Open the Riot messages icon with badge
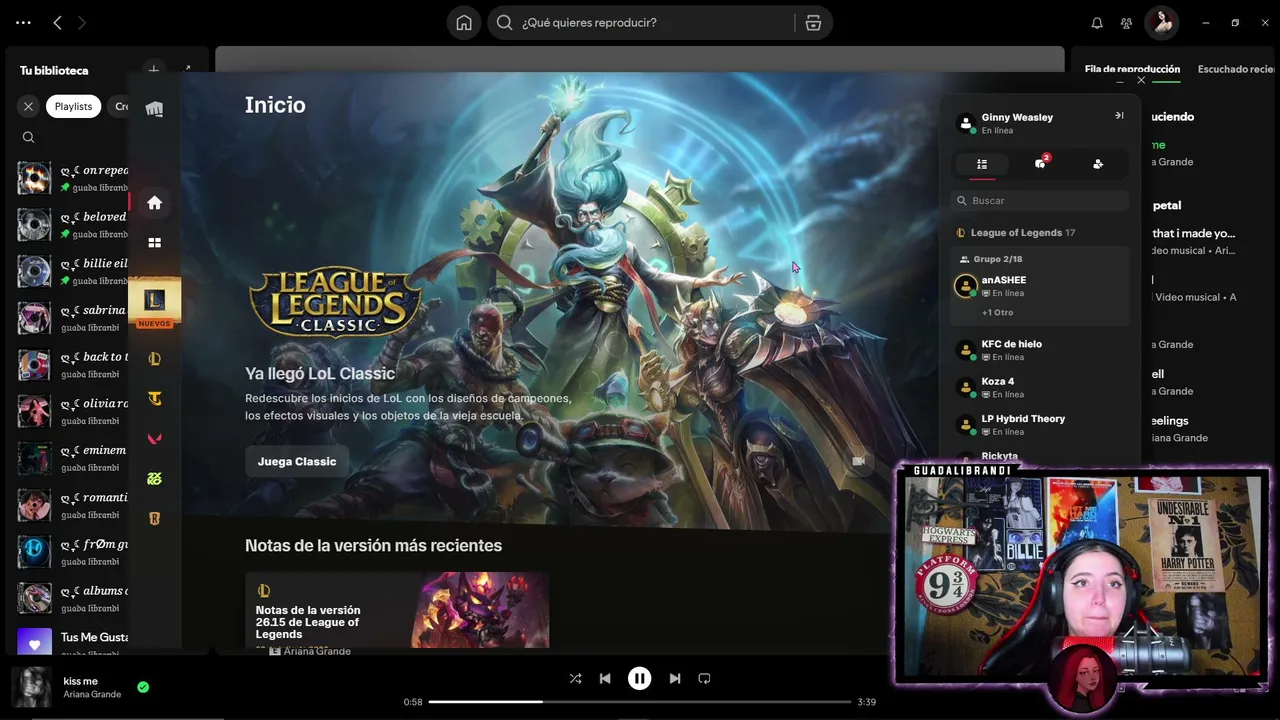 (x=1040, y=163)
